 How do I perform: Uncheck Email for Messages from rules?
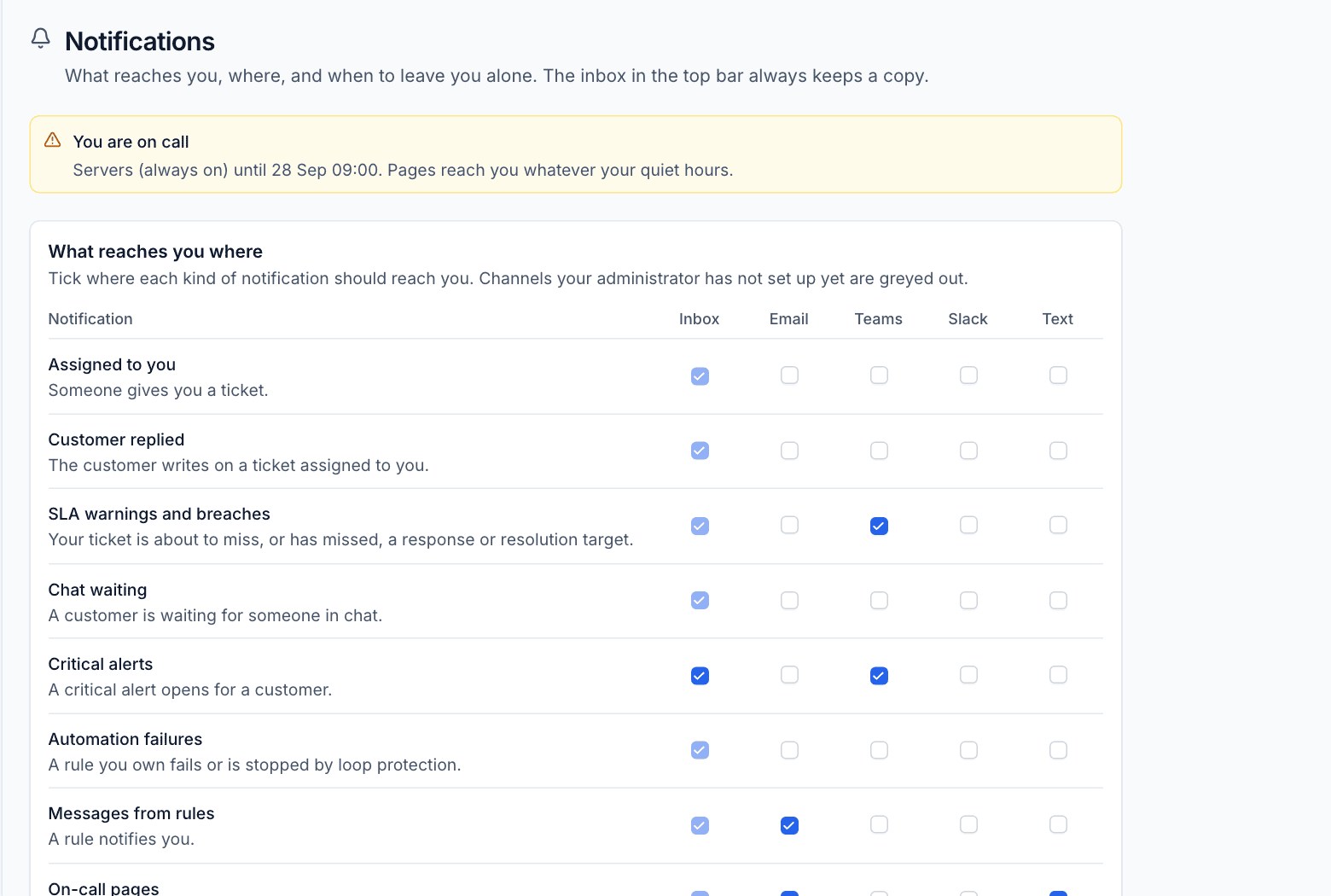tap(789, 825)
